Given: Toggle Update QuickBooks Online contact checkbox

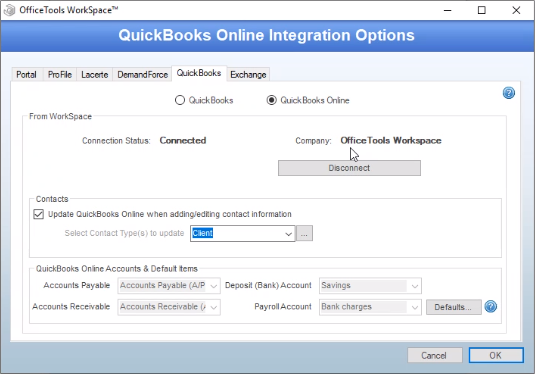Looking at the screenshot, I should point(39,214).
